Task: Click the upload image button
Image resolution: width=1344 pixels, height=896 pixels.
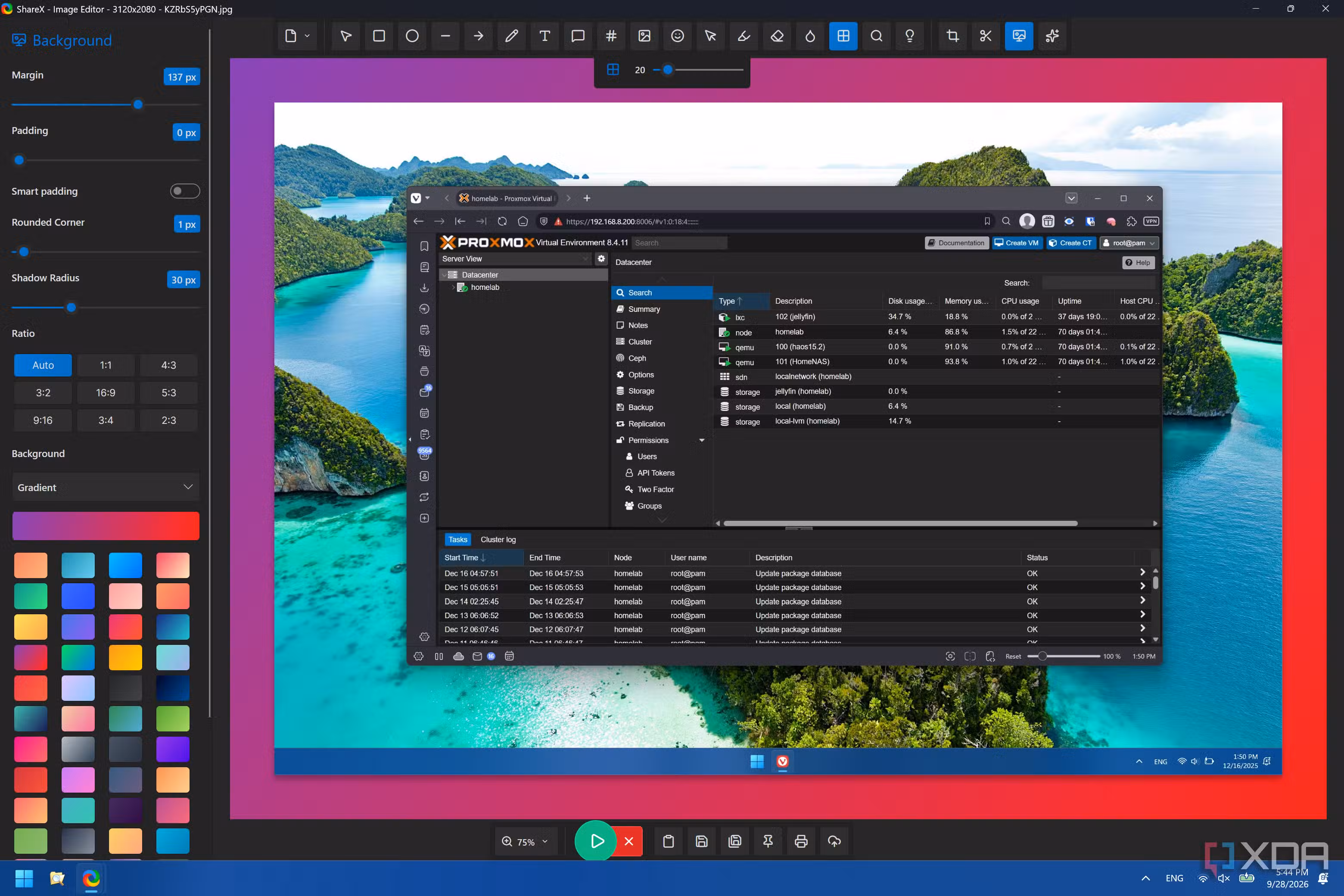Action: click(x=834, y=841)
